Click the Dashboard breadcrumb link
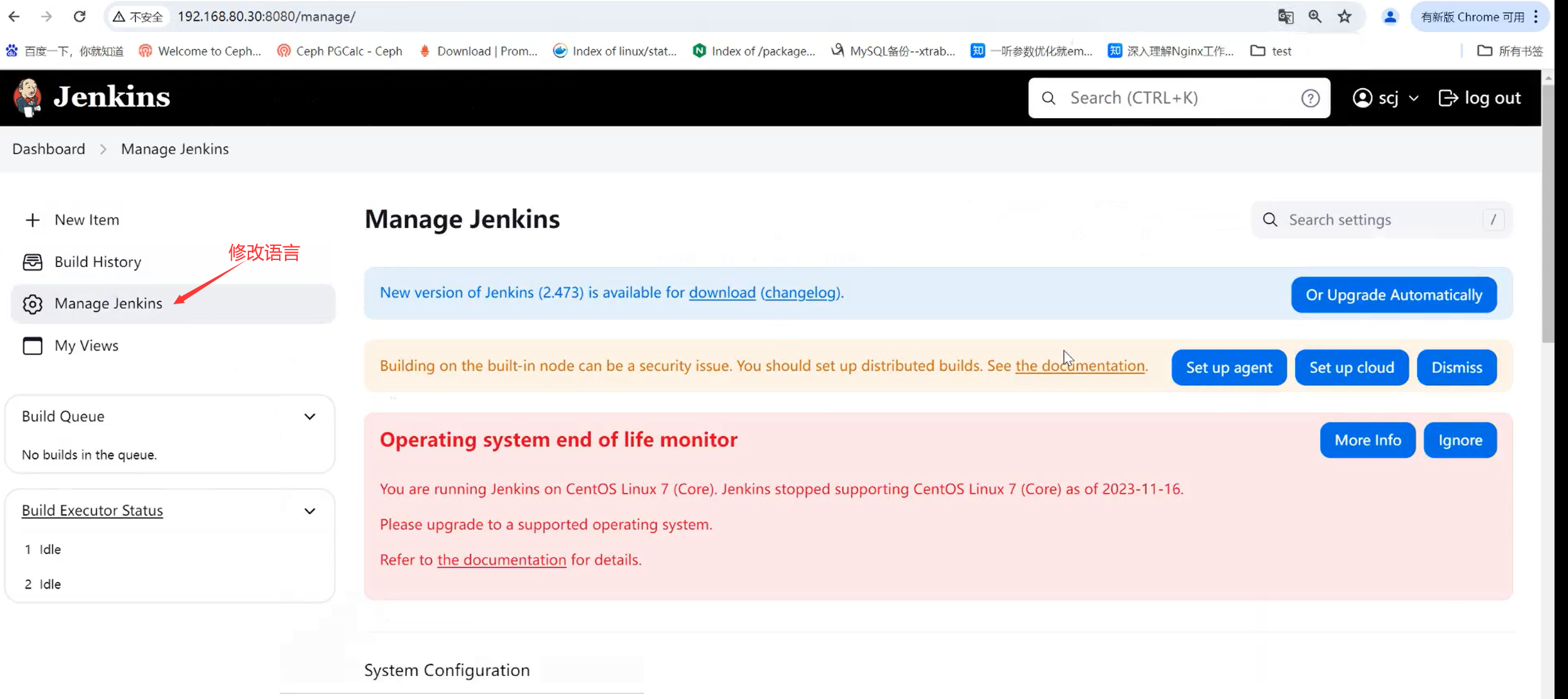Image resolution: width=1568 pixels, height=699 pixels. pos(49,149)
